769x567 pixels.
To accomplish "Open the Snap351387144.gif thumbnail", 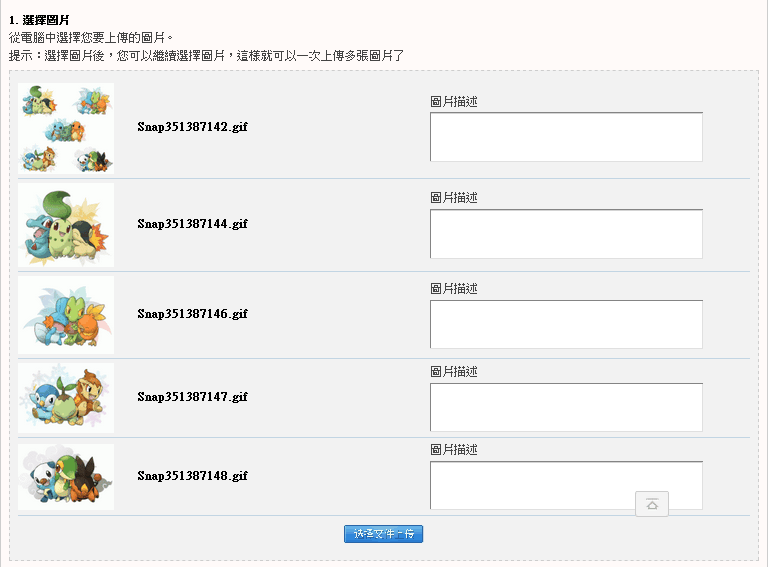I will [66, 225].
